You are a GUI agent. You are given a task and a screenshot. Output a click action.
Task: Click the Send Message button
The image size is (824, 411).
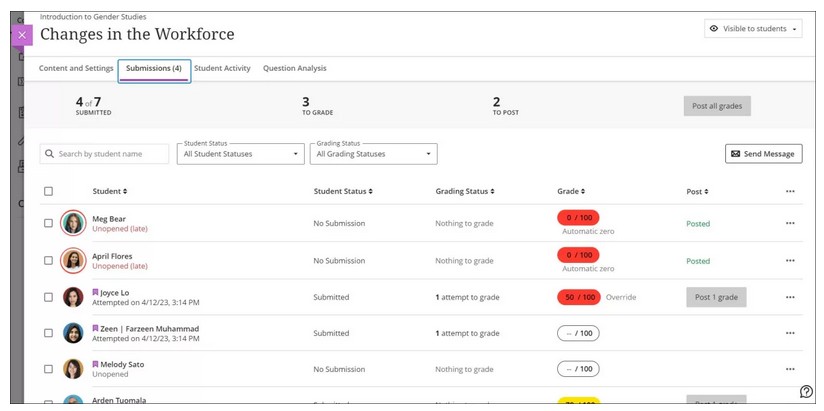tap(763, 154)
